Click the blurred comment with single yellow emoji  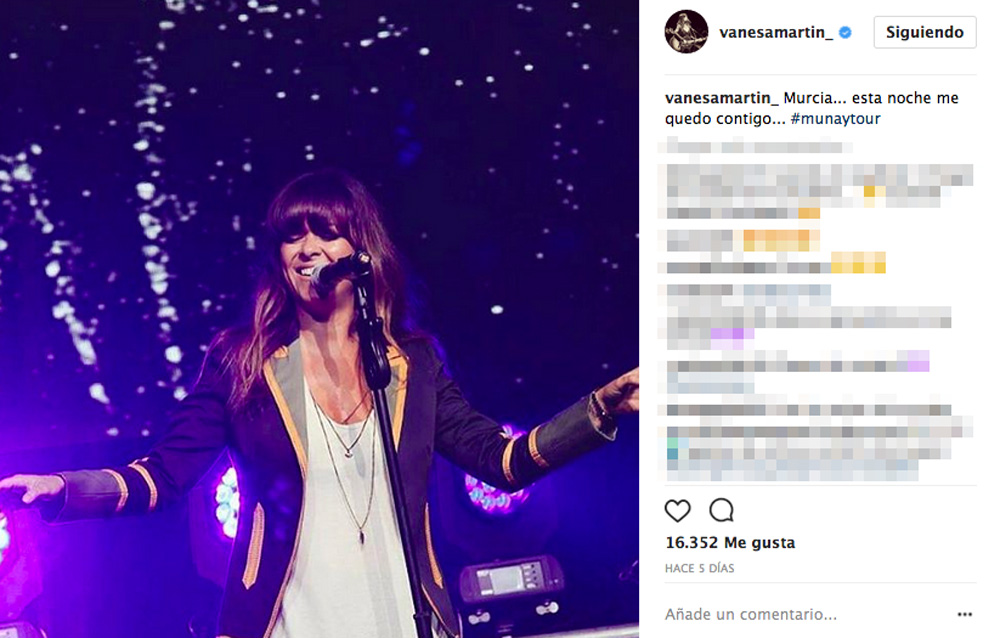[820, 191]
